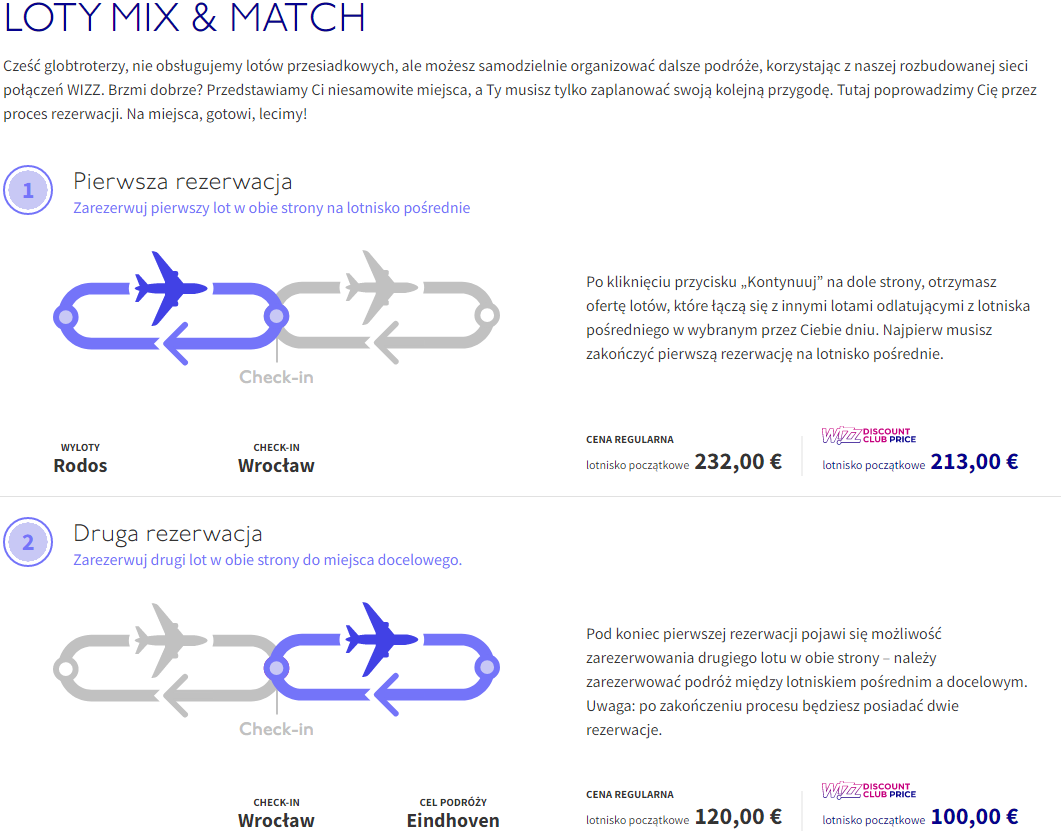Select the discount club price 213,00 €
Viewport: 1061px width, 834px height.
(x=974, y=462)
